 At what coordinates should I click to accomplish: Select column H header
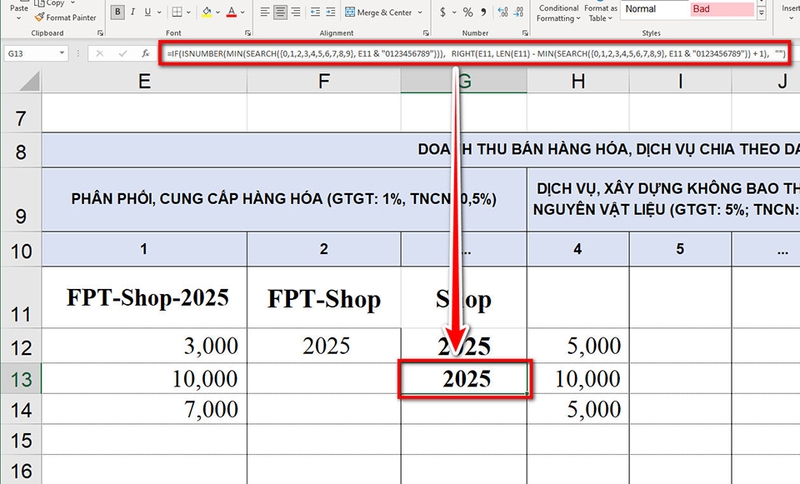[578, 81]
